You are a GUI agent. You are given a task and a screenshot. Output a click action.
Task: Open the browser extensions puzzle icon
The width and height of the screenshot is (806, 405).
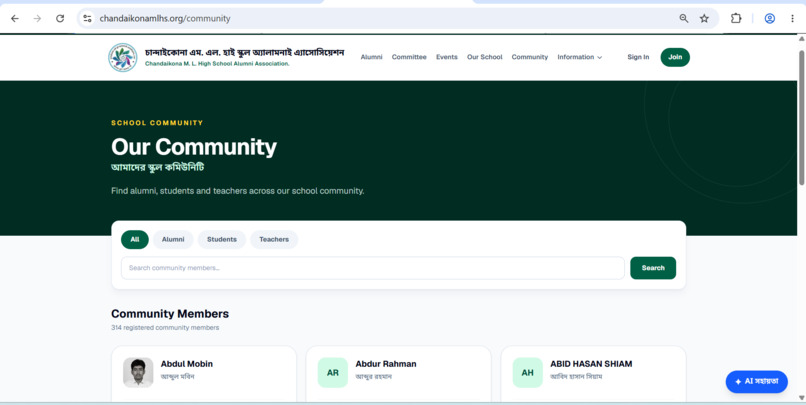736,19
